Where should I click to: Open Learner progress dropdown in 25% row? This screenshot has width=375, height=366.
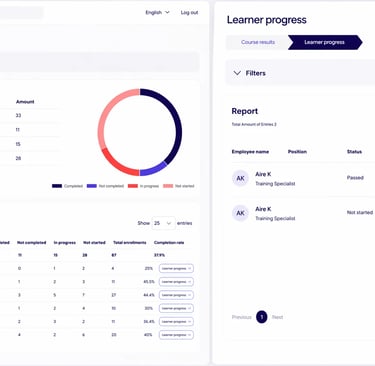tap(176, 268)
